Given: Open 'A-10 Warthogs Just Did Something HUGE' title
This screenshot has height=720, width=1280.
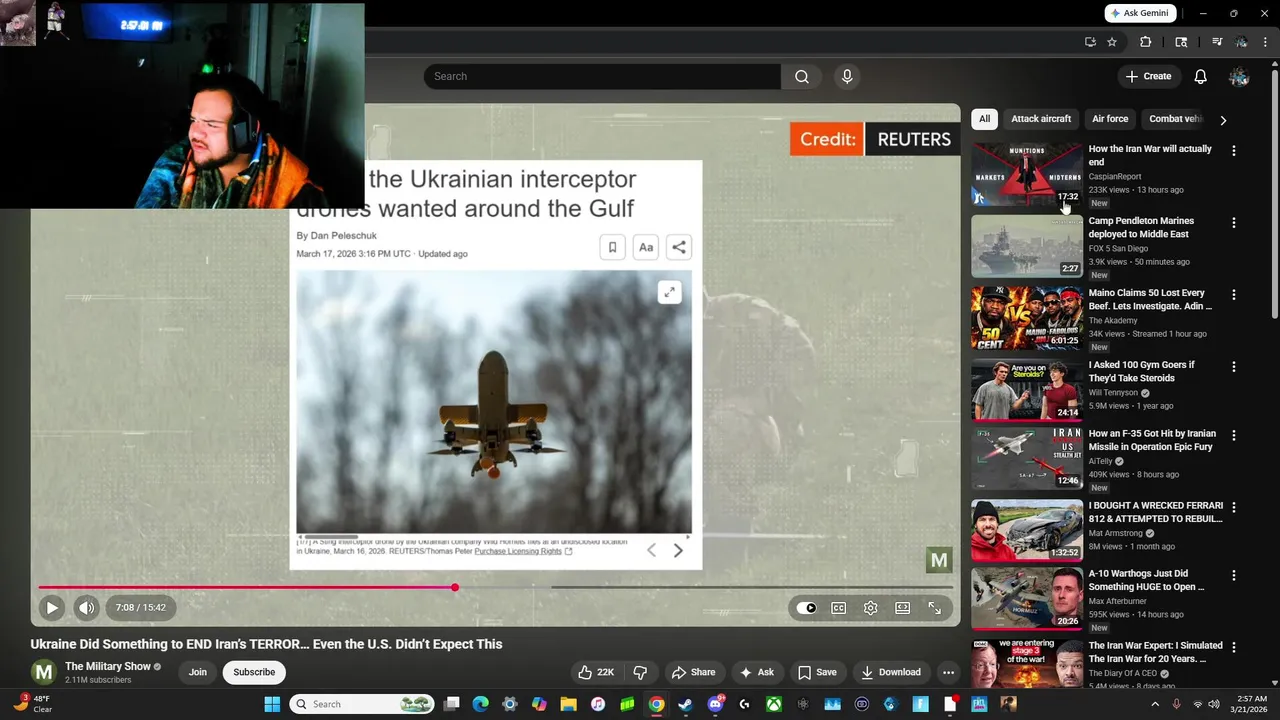Looking at the screenshot, I should (1146, 580).
